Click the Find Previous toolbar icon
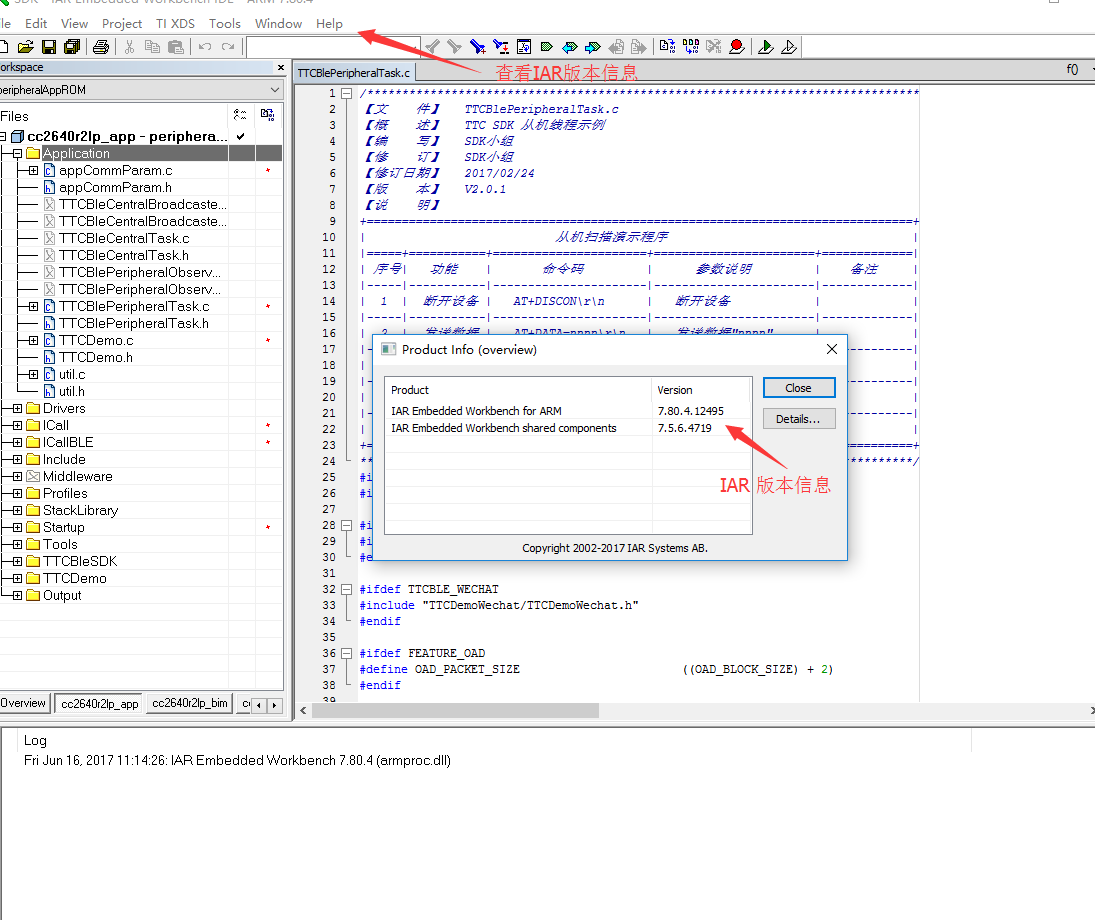 coord(432,47)
